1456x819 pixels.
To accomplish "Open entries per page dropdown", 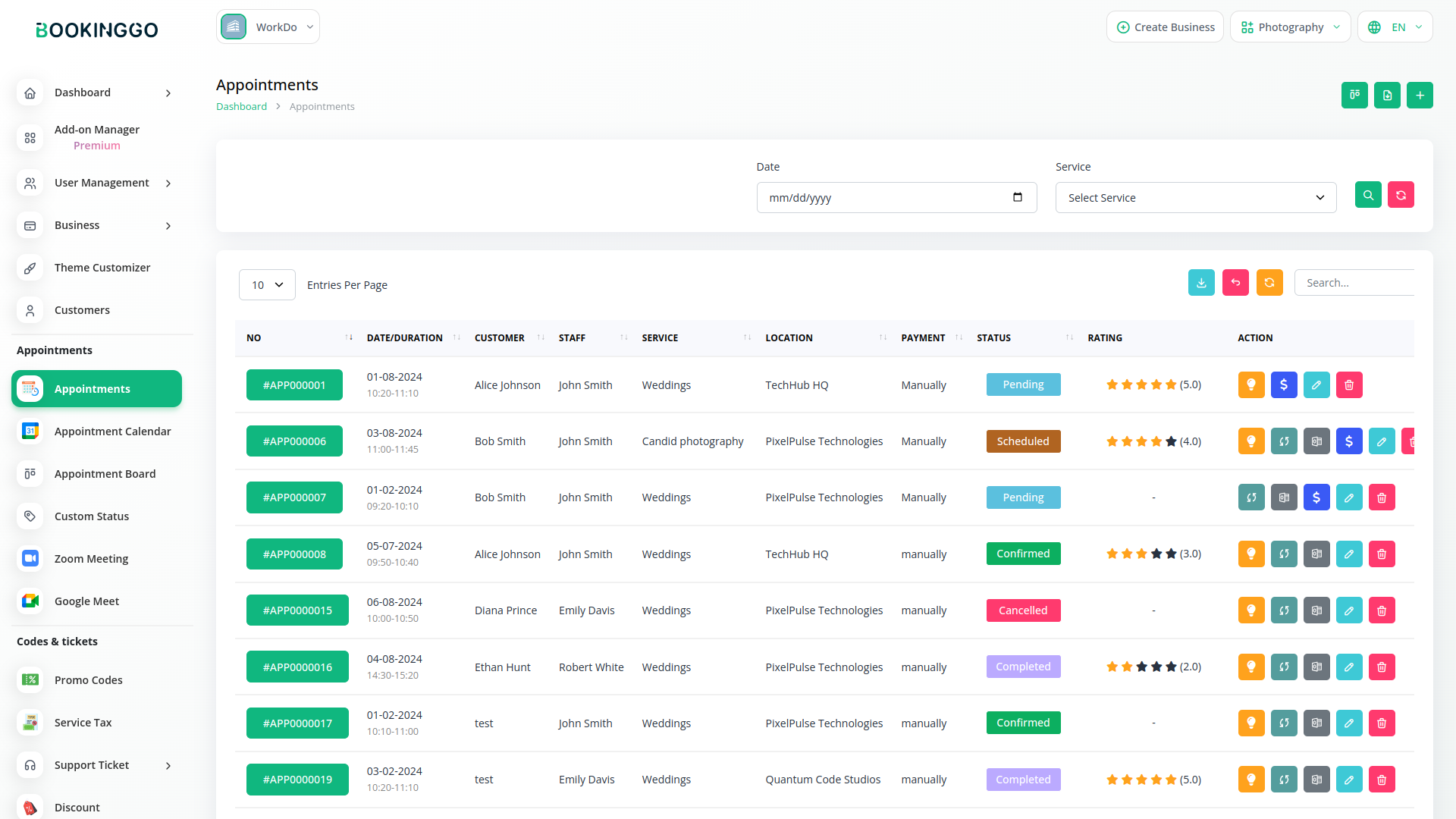I will click(267, 285).
